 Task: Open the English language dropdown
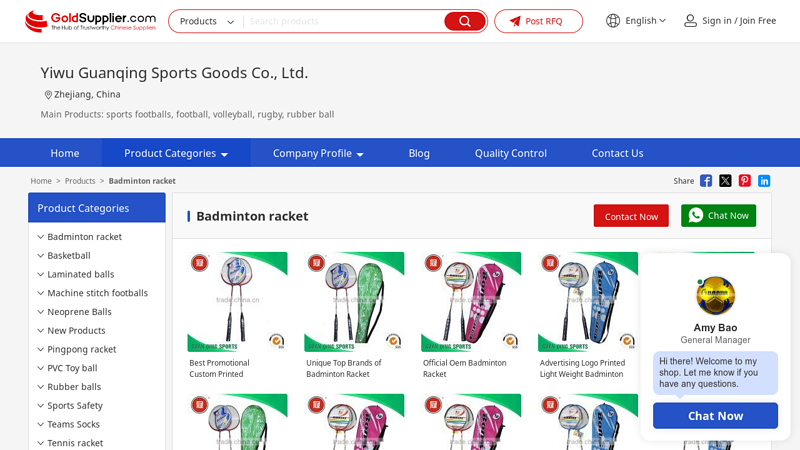(x=645, y=21)
